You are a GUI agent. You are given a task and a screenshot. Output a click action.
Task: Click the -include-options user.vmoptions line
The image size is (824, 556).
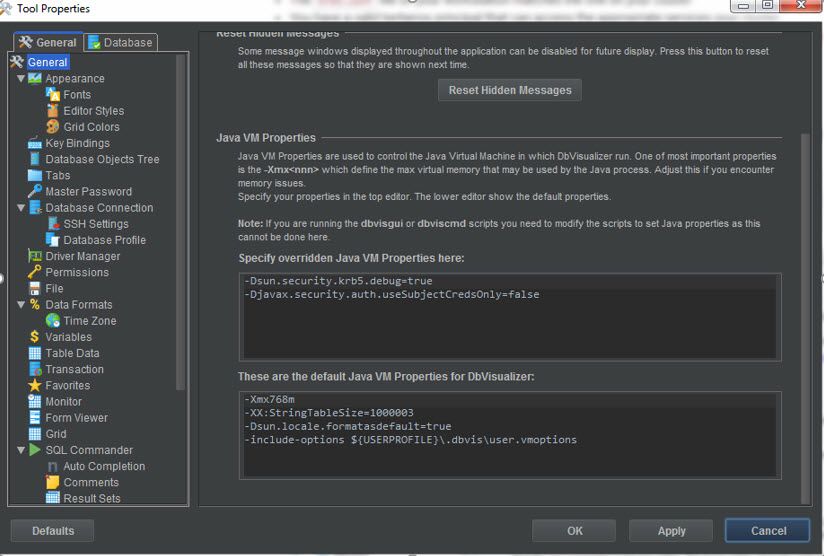(x=410, y=439)
